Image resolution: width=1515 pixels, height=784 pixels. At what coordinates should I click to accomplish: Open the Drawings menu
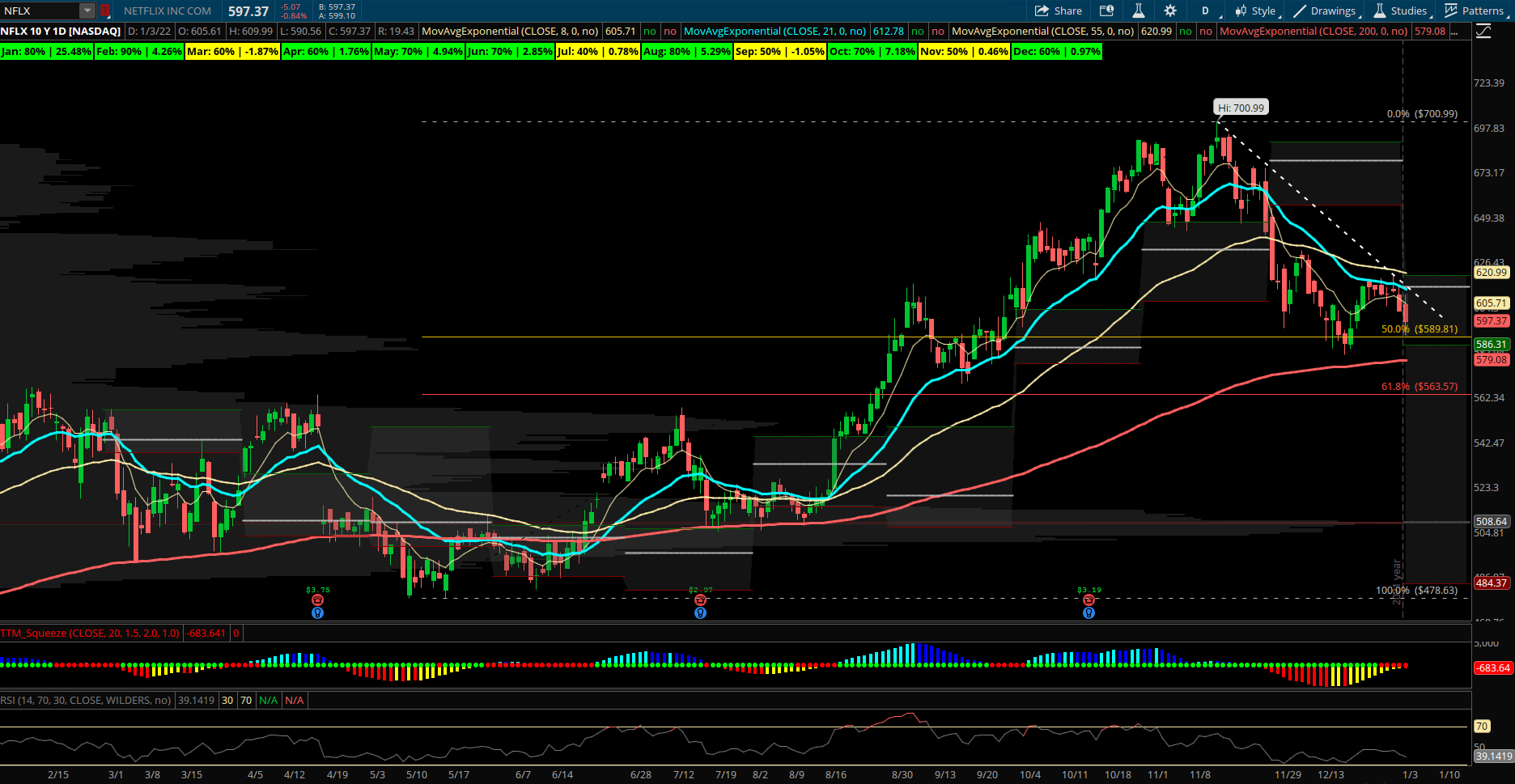[1325, 11]
